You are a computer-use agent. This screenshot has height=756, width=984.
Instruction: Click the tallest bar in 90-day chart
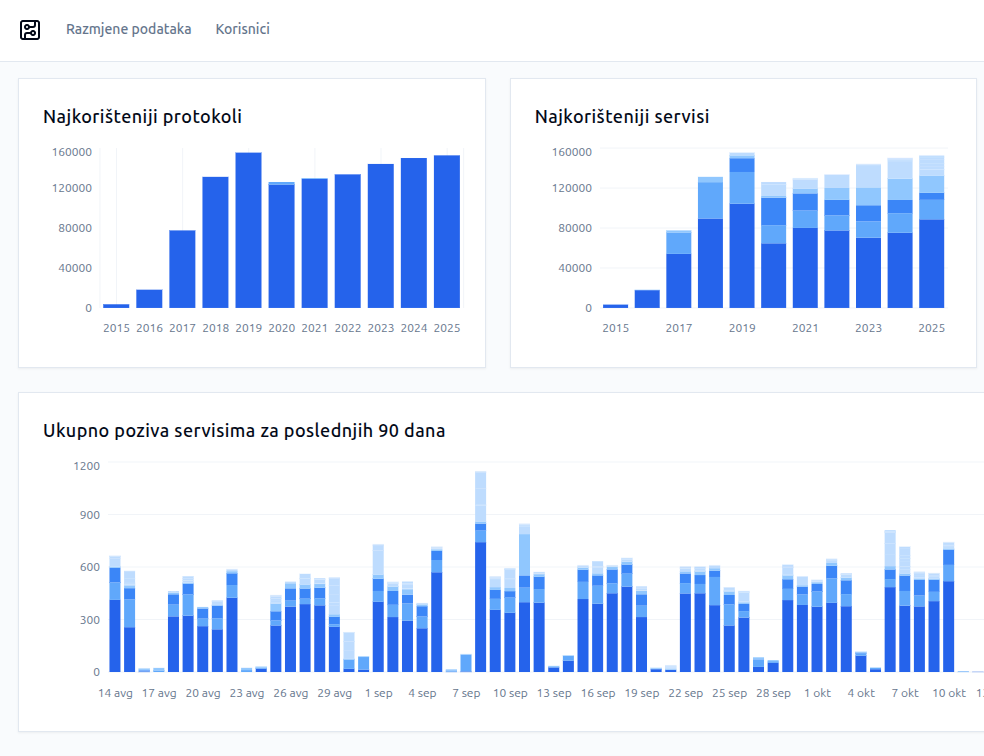[x=480, y=572]
